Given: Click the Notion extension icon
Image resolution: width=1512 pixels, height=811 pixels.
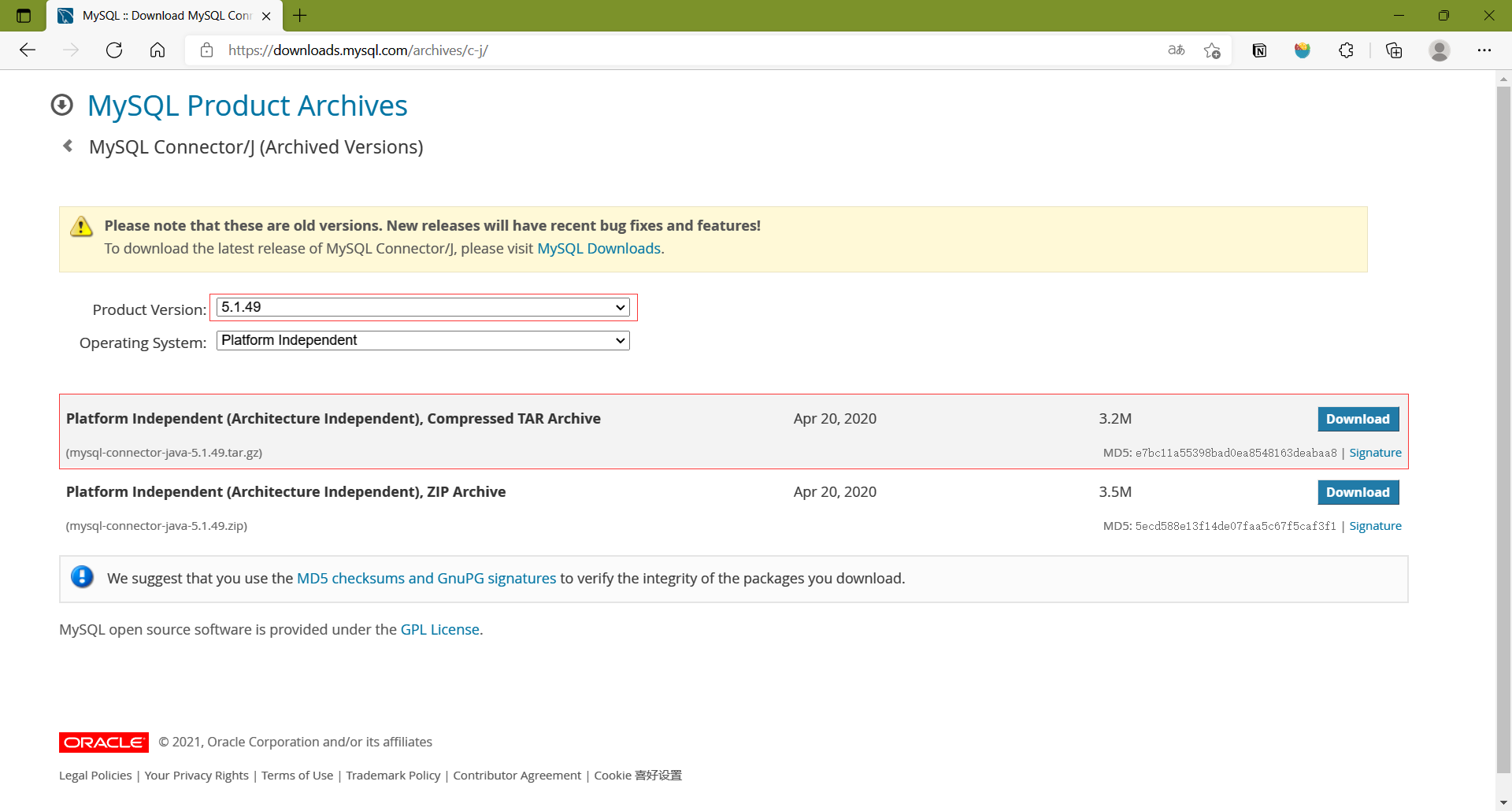Looking at the screenshot, I should click(1259, 50).
